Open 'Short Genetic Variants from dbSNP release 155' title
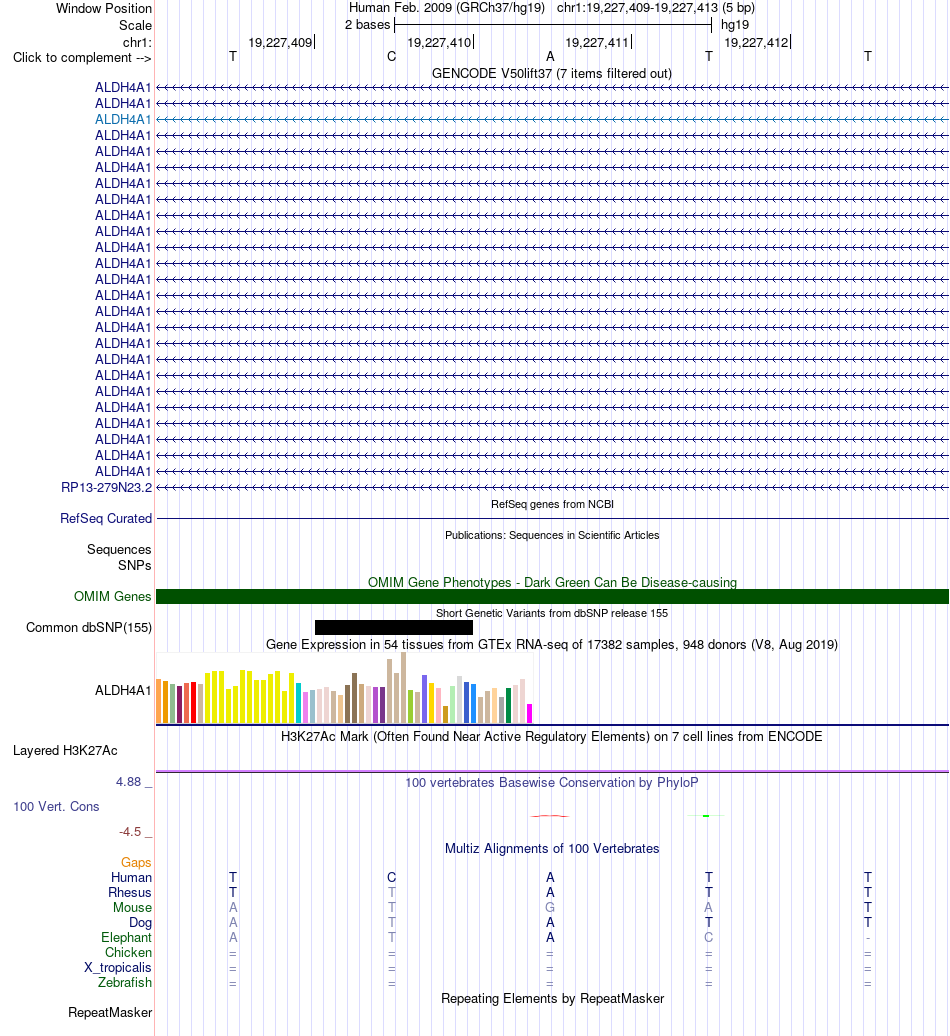The height and width of the screenshot is (1036, 950). [552, 613]
